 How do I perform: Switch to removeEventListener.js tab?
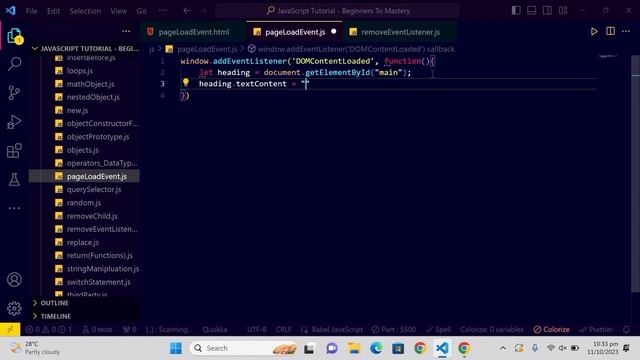coord(400,32)
